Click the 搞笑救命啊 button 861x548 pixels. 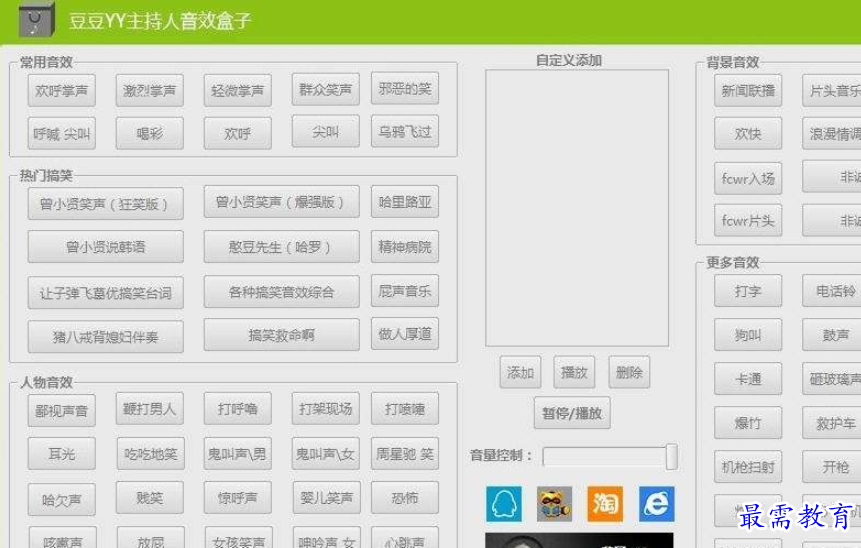[x=281, y=334]
